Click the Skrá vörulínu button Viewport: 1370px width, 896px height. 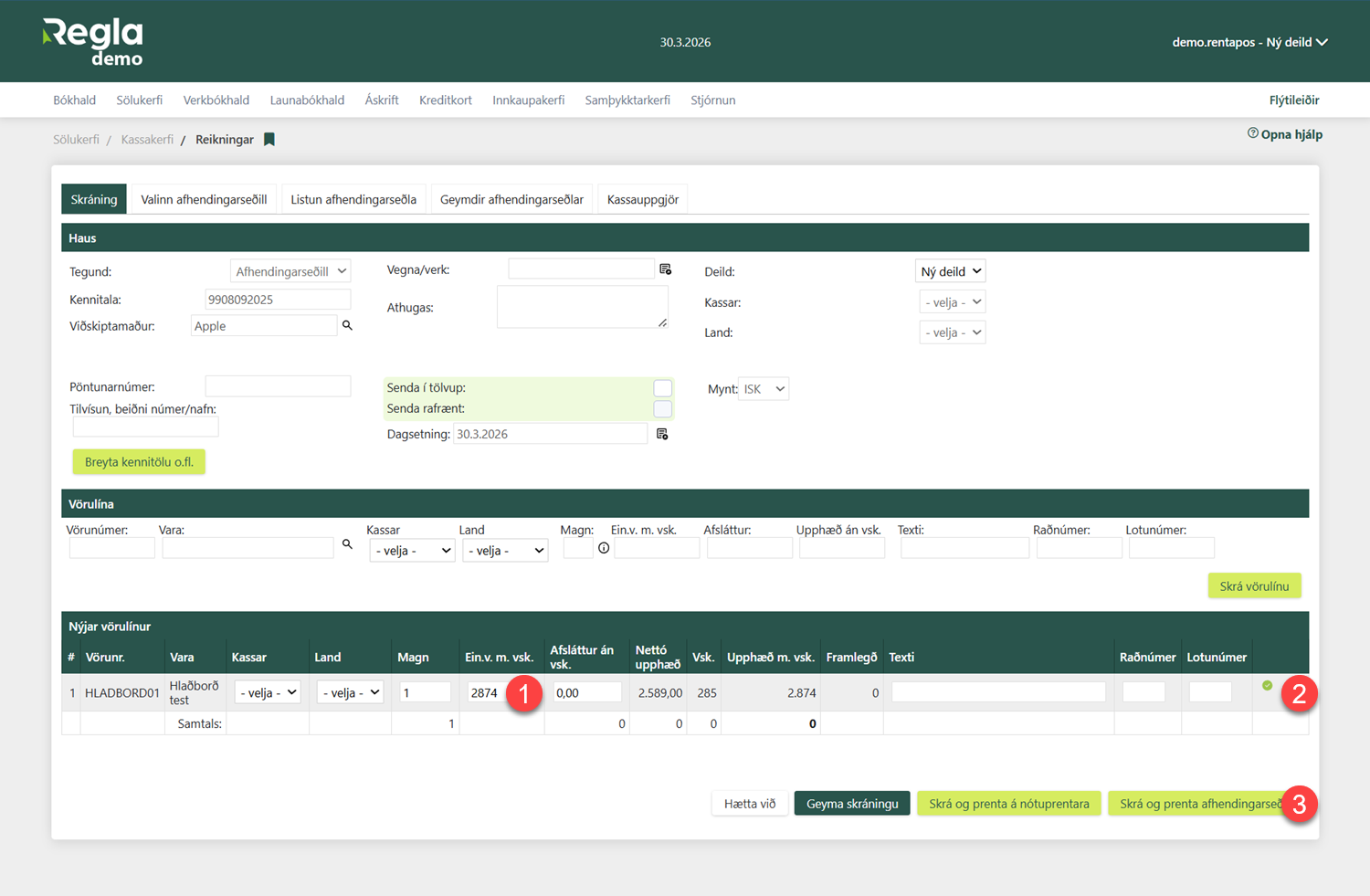(1254, 586)
